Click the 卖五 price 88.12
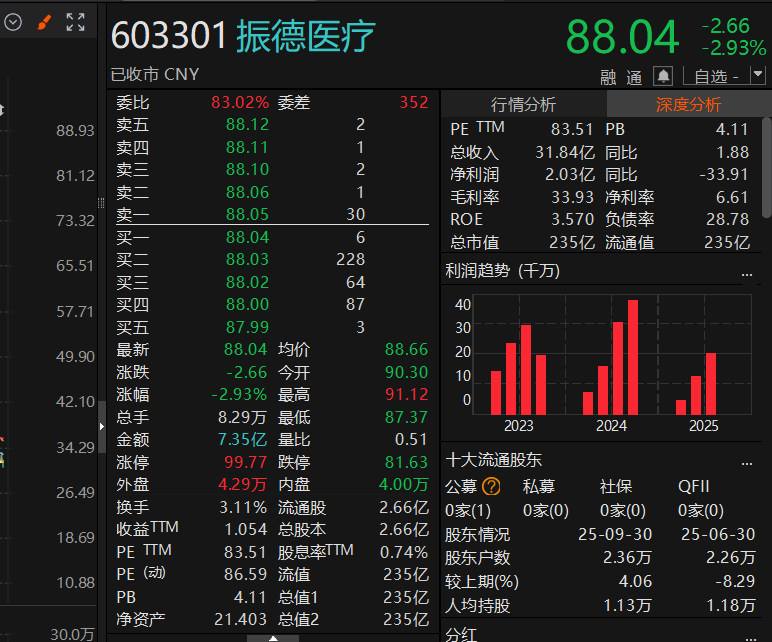Image resolution: width=772 pixels, height=642 pixels. point(247,125)
